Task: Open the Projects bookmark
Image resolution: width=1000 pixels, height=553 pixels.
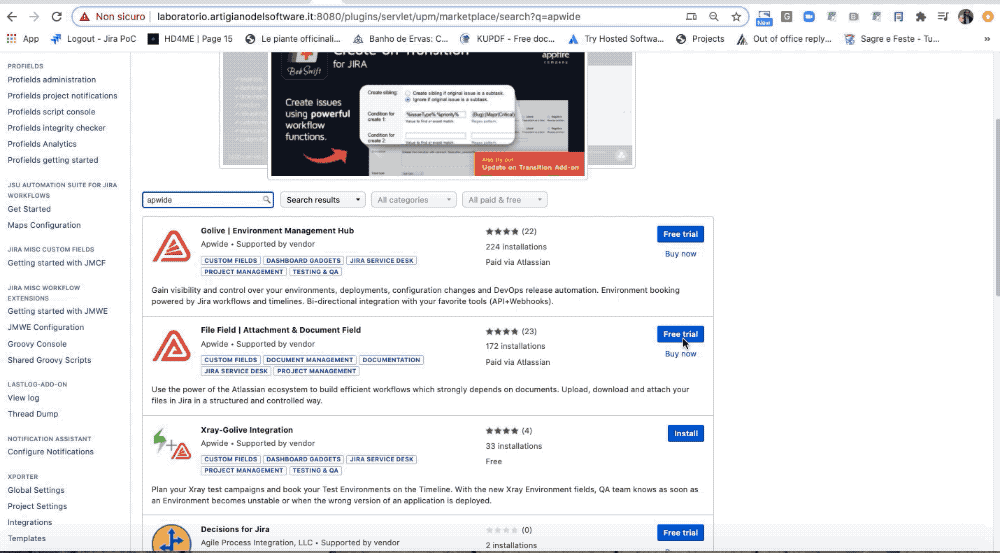Action: click(x=700, y=39)
